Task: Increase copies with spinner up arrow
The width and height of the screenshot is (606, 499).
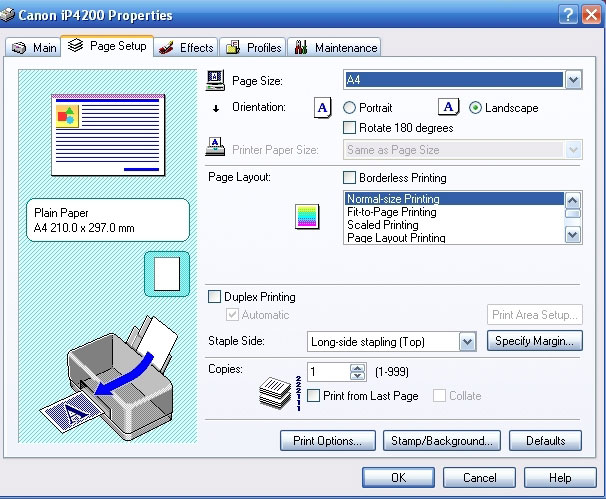Action: (x=357, y=368)
